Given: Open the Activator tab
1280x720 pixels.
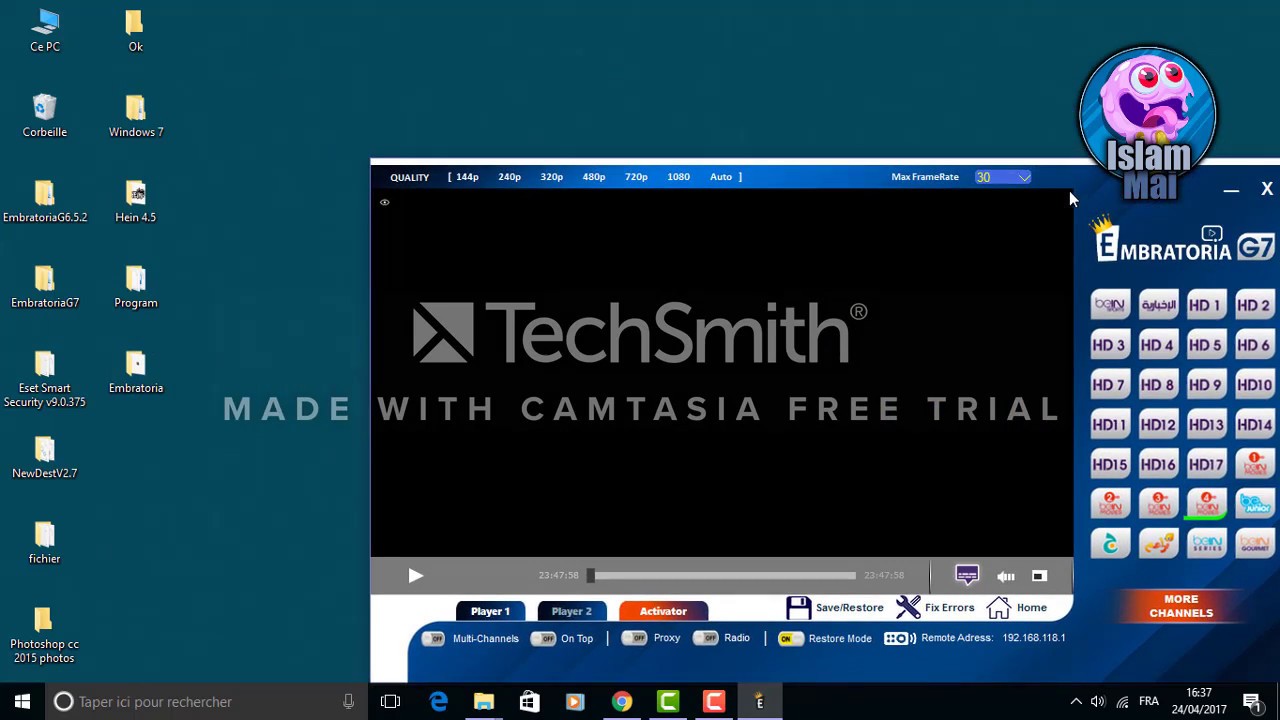Looking at the screenshot, I should (663, 611).
